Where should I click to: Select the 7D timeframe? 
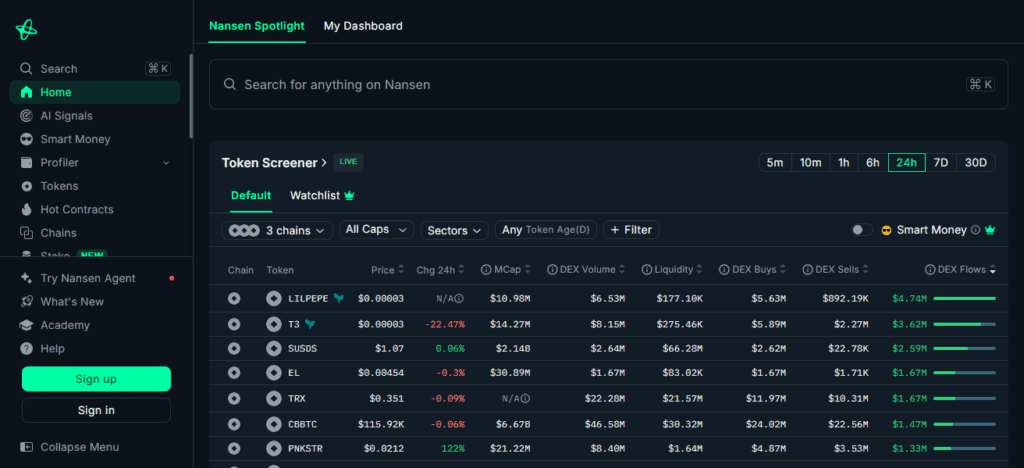click(x=940, y=163)
